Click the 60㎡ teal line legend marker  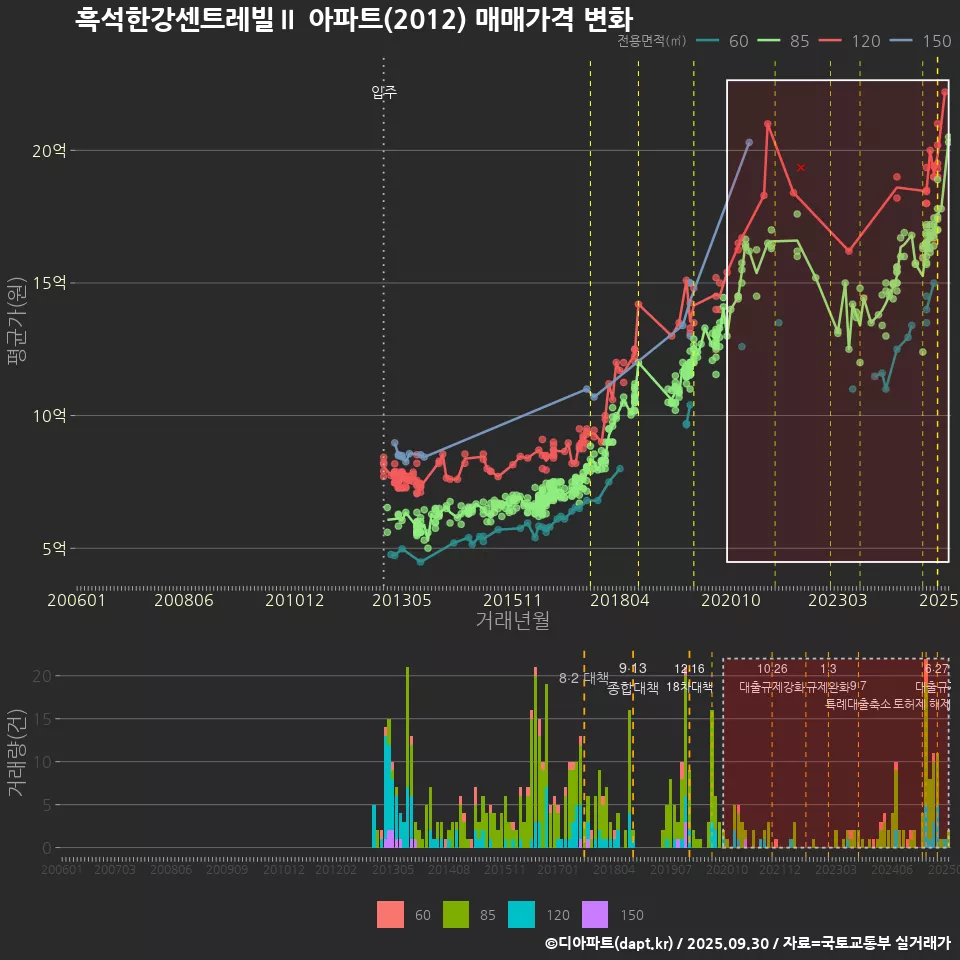[x=707, y=41]
